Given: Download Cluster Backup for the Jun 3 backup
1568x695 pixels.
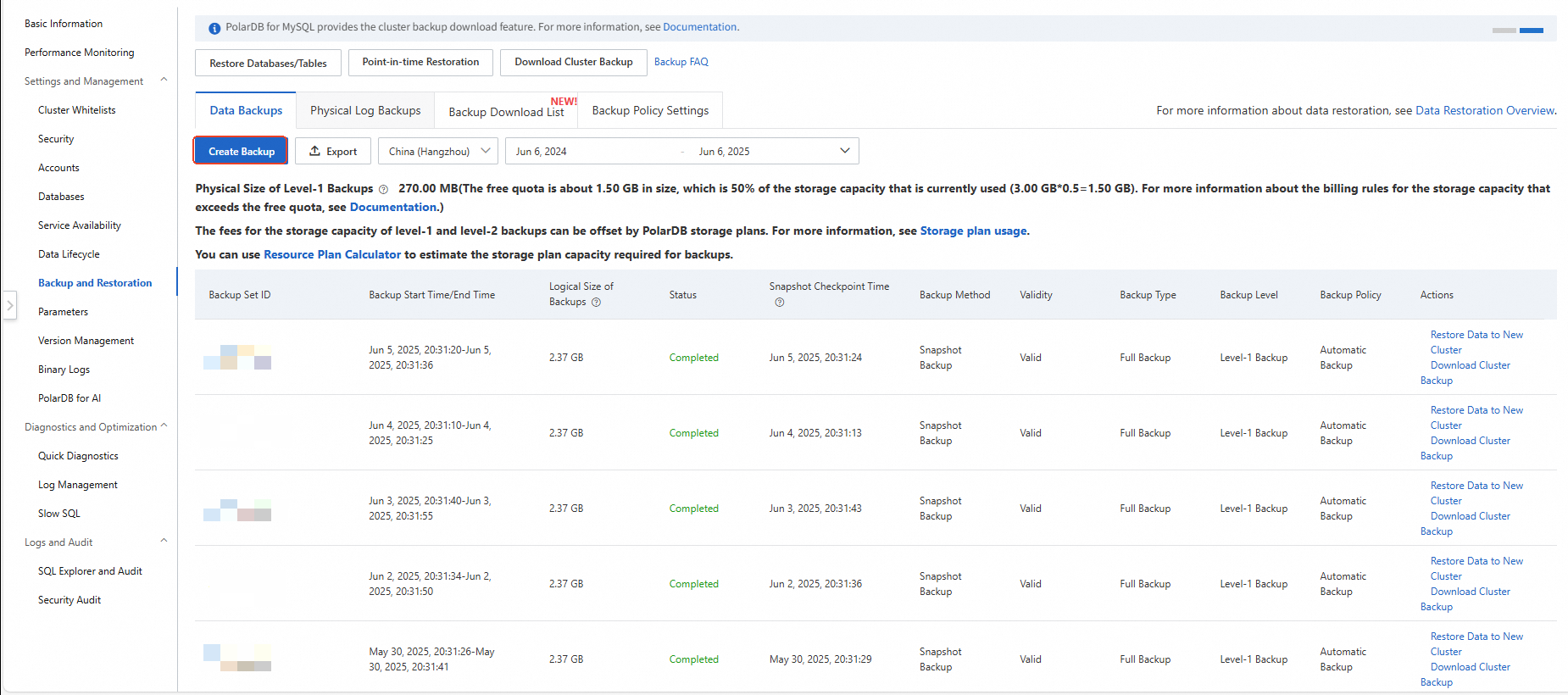Looking at the screenshot, I should point(1465,524).
